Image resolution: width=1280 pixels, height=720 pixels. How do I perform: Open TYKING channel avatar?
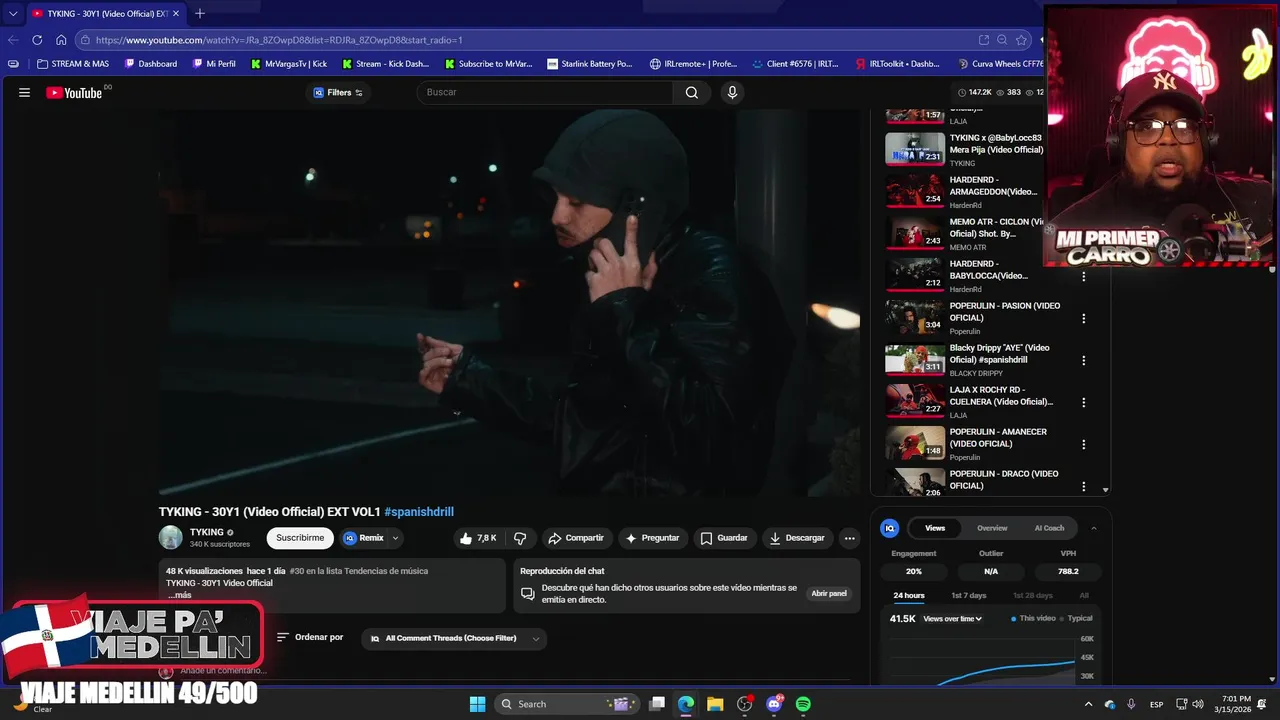point(171,537)
